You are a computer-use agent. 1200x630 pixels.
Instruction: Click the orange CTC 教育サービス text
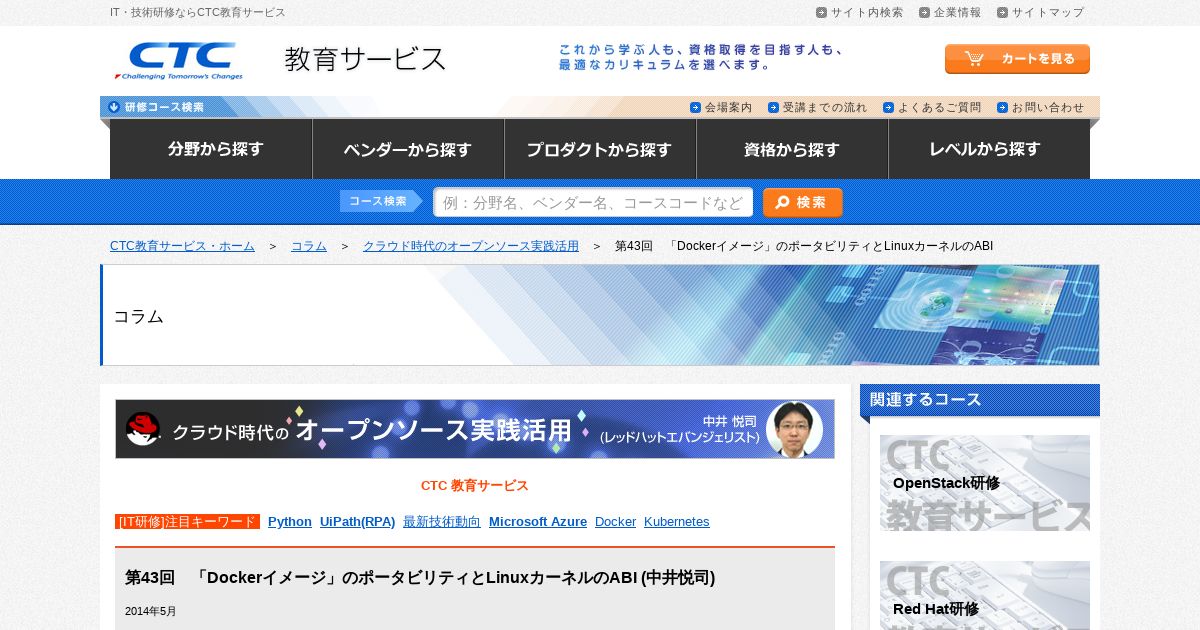click(x=475, y=486)
